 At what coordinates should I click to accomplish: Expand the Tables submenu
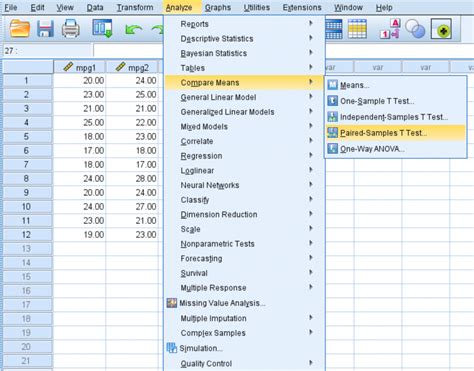click(x=244, y=68)
